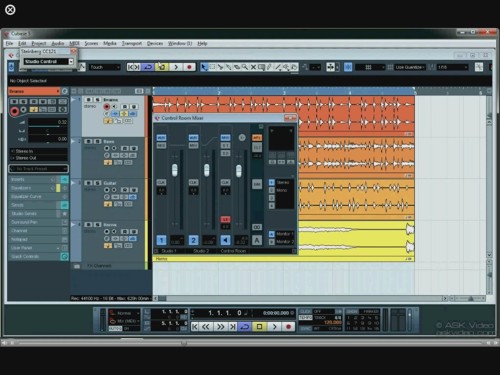Click the Studio 1 fader handle
Image resolution: width=500 pixels, height=375 pixels.
[175, 170]
